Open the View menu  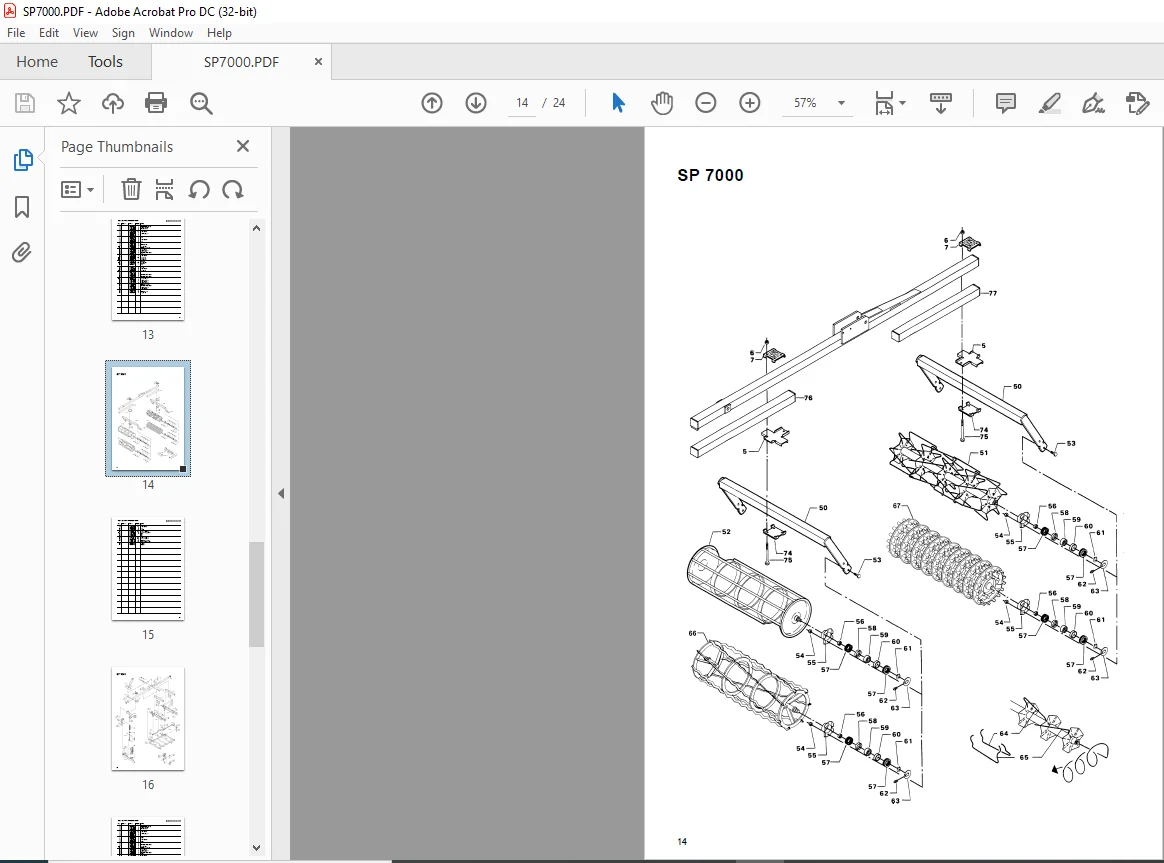click(x=85, y=33)
